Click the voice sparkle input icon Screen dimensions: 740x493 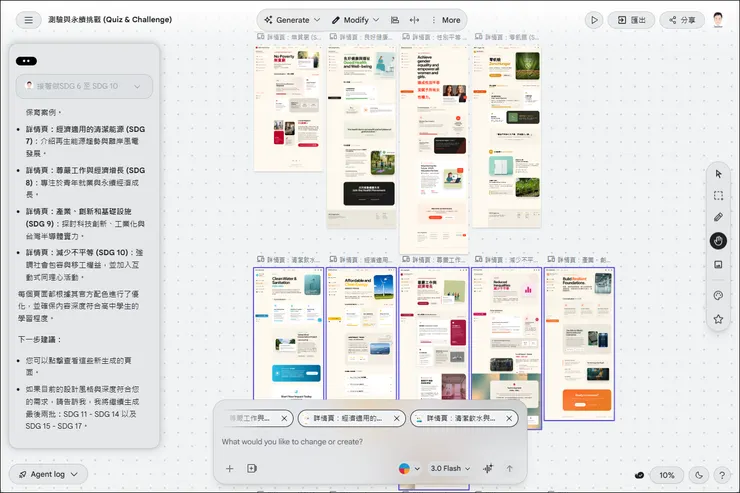pyautogui.click(x=488, y=468)
